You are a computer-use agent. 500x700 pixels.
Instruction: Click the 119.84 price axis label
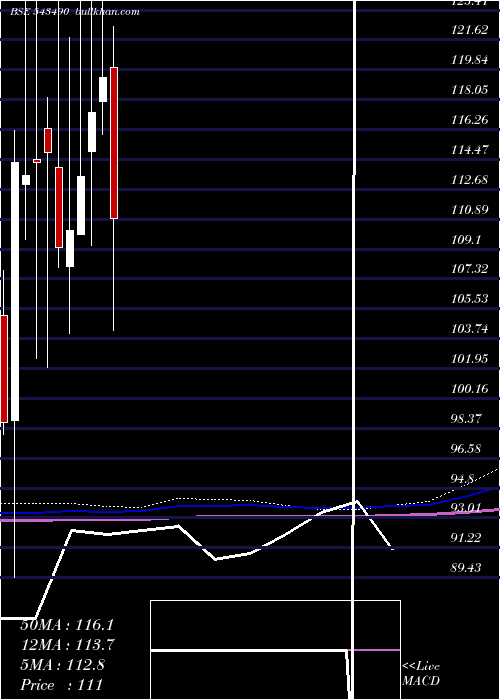point(469,60)
